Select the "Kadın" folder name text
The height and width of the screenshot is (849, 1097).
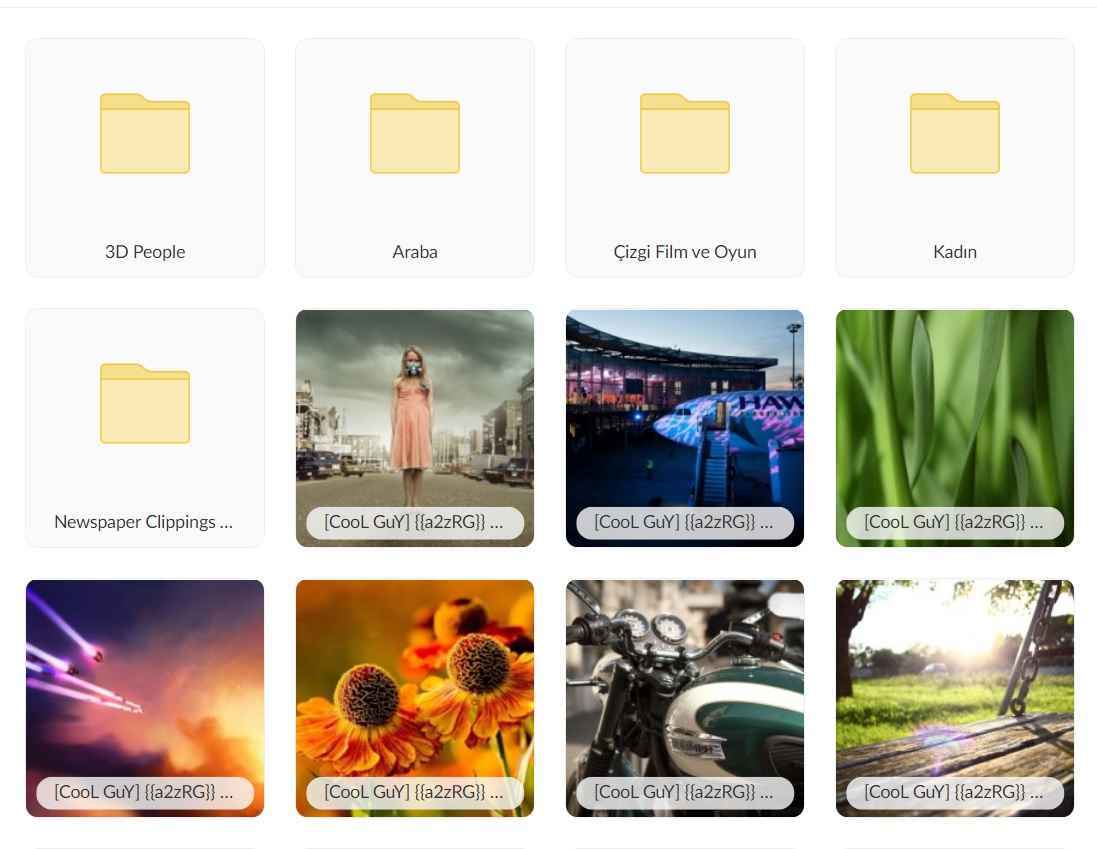tap(955, 252)
